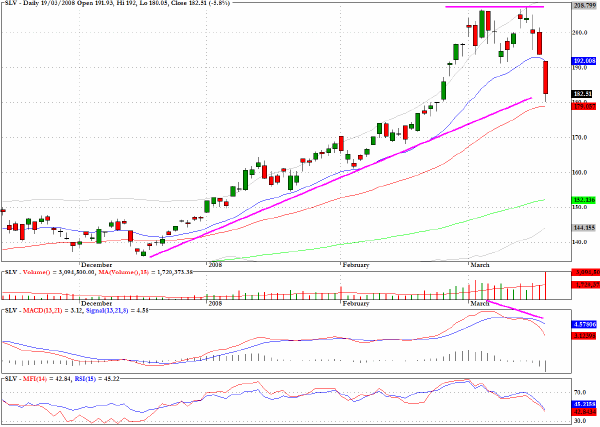Screen dimensions: 600x427
Task: Click the tallest red volume spike bar
Action: [x=546, y=285]
